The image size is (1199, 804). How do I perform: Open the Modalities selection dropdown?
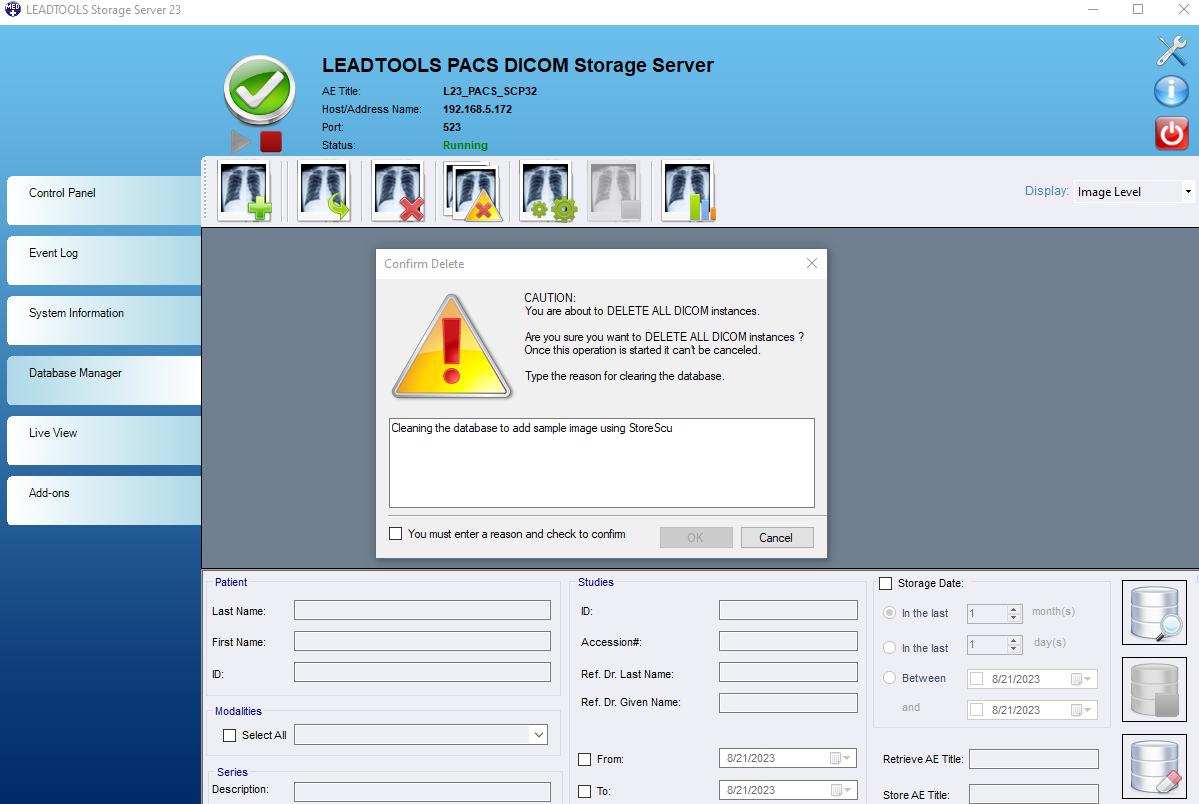pos(538,734)
